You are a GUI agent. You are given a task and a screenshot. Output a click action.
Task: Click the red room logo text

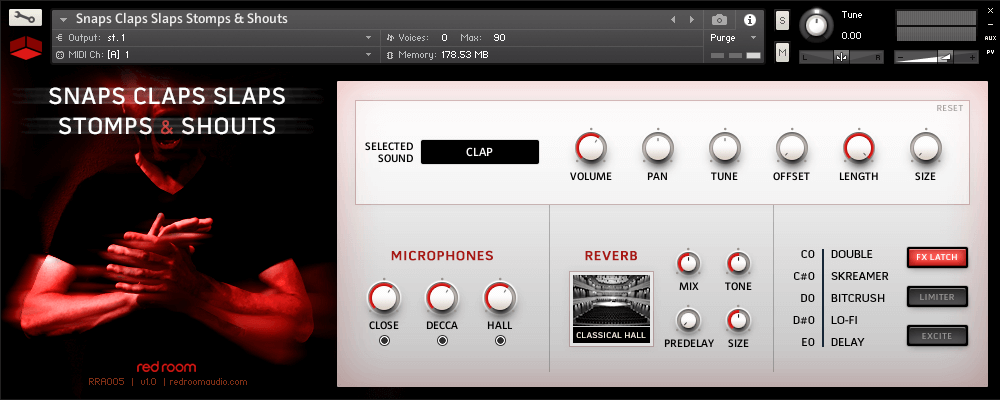click(166, 367)
